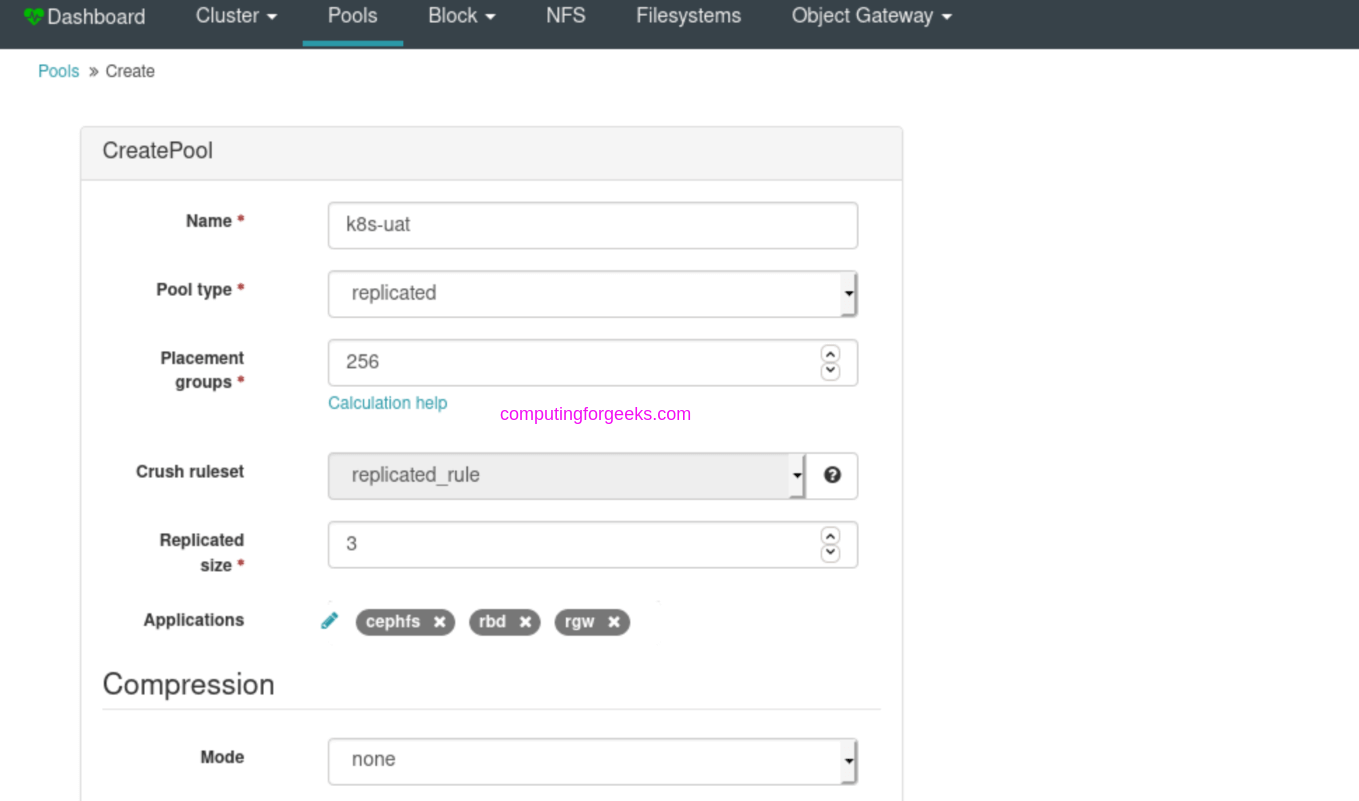Open the Filesystems tab

point(687,15)
